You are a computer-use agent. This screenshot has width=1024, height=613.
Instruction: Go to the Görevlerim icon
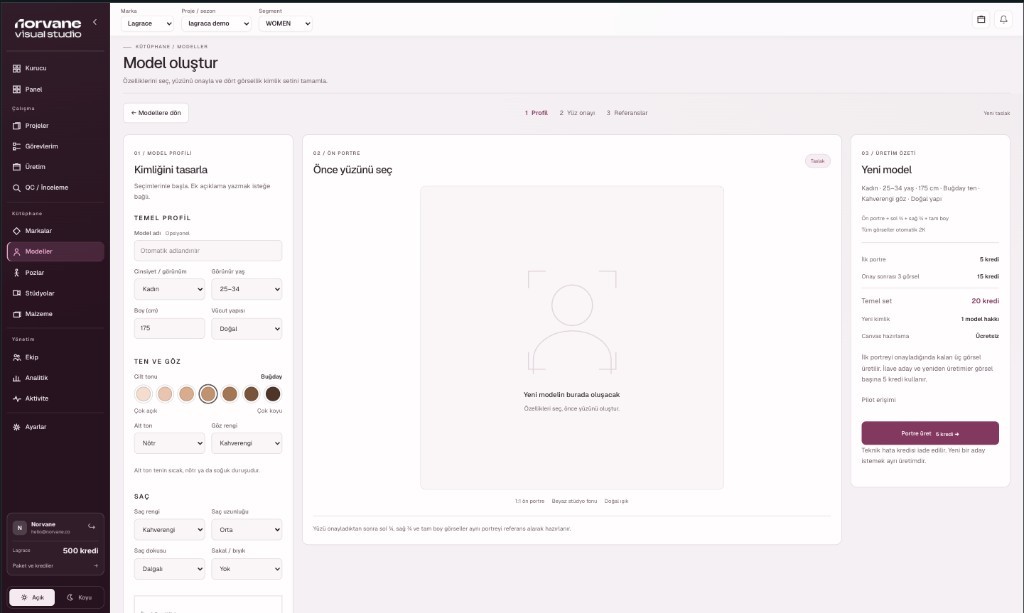[16, 146]
